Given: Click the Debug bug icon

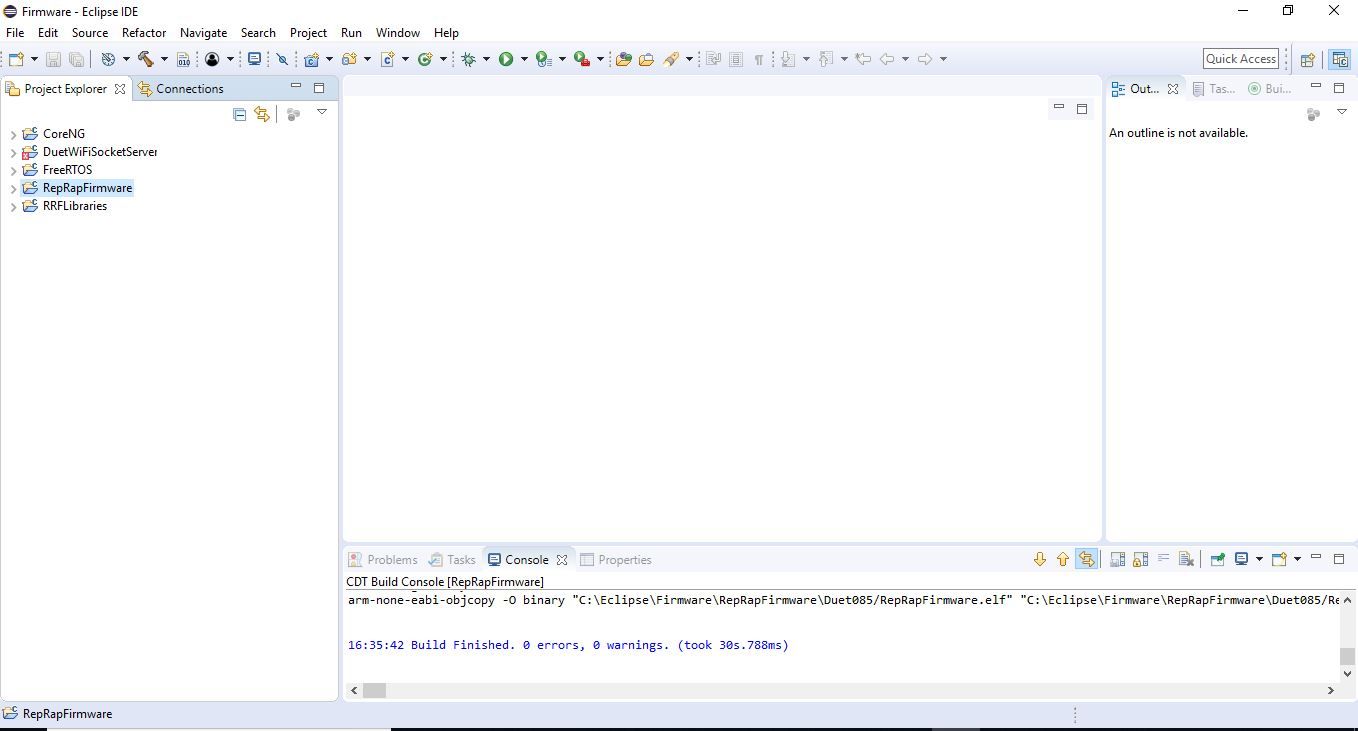Looking at the screenshot, I should click(x=468, y=59).
